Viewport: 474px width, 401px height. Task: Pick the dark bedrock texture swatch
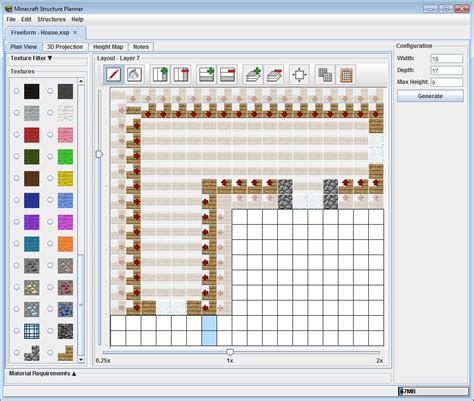(65, 331)
